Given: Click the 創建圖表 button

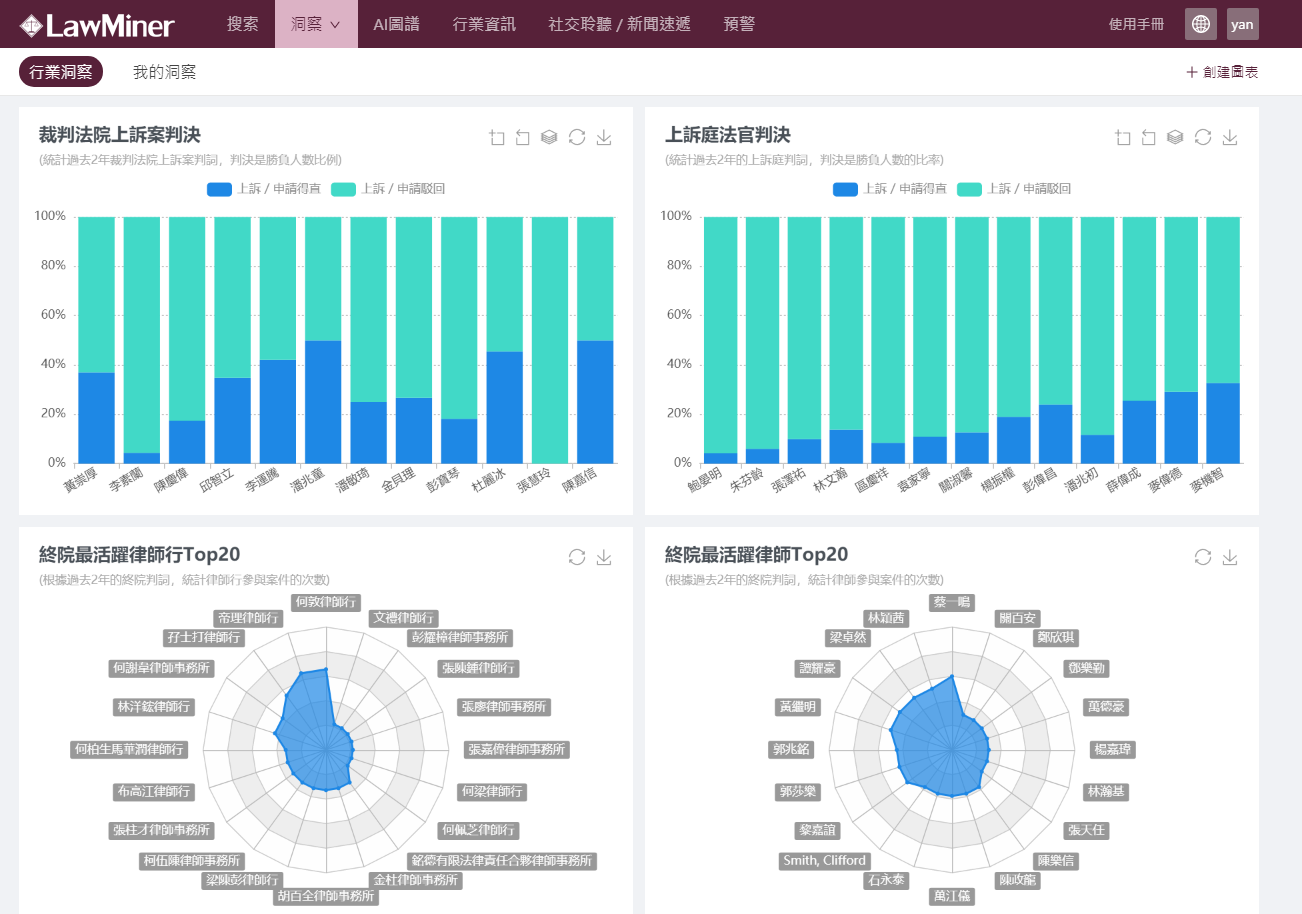Looking at the screenshot, I should (x=1222, y=72).
